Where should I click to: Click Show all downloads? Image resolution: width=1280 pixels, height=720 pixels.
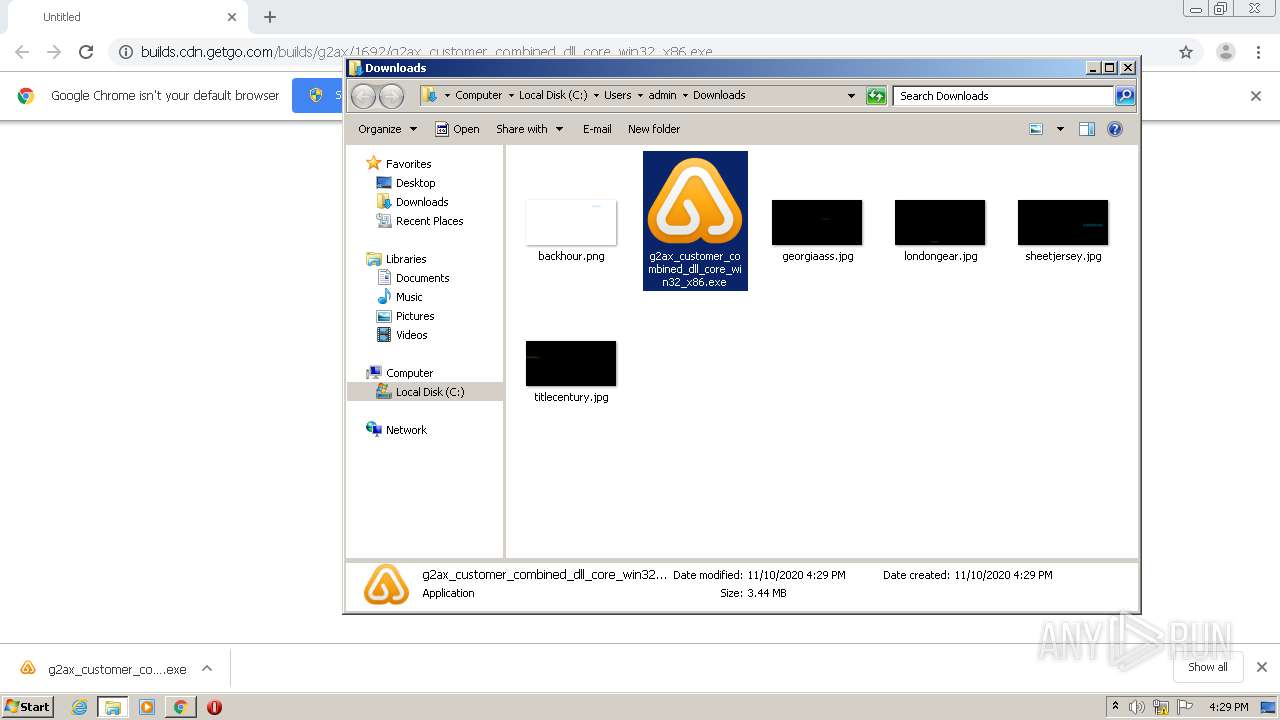[1207, 667]
